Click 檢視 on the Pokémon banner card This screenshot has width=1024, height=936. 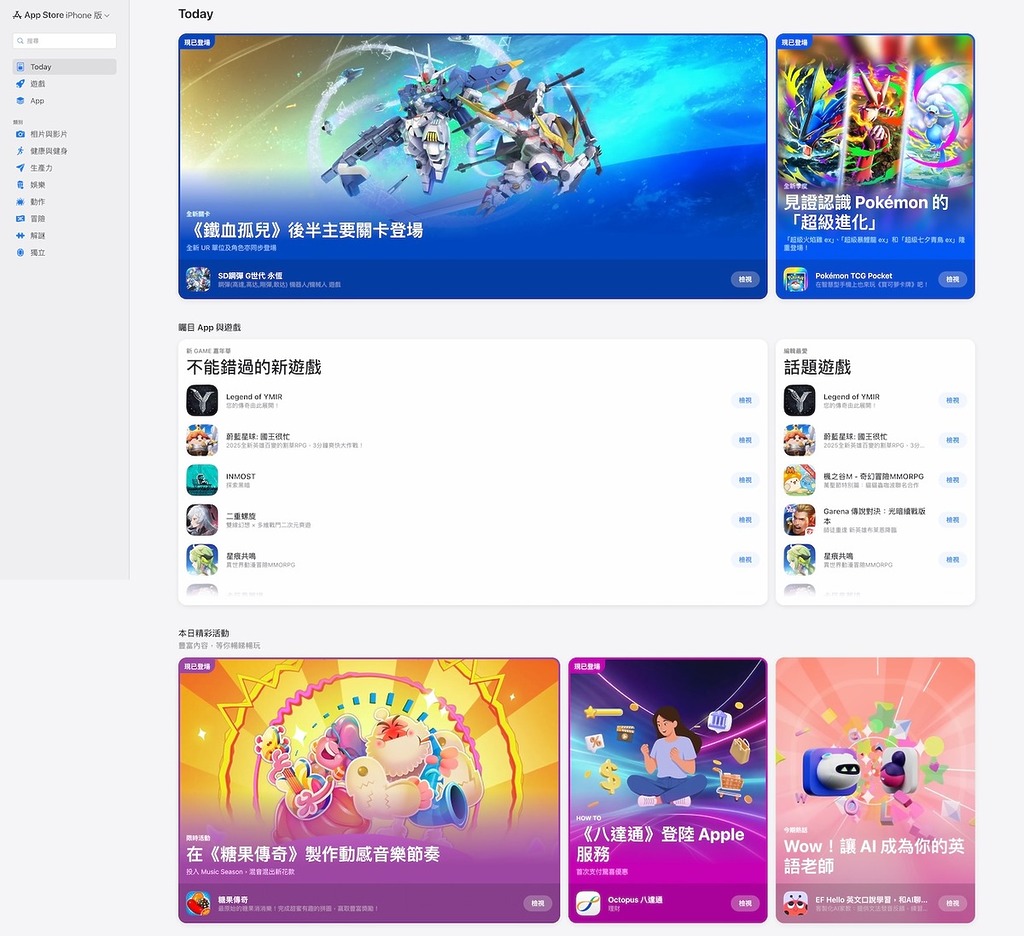(952, 280)
